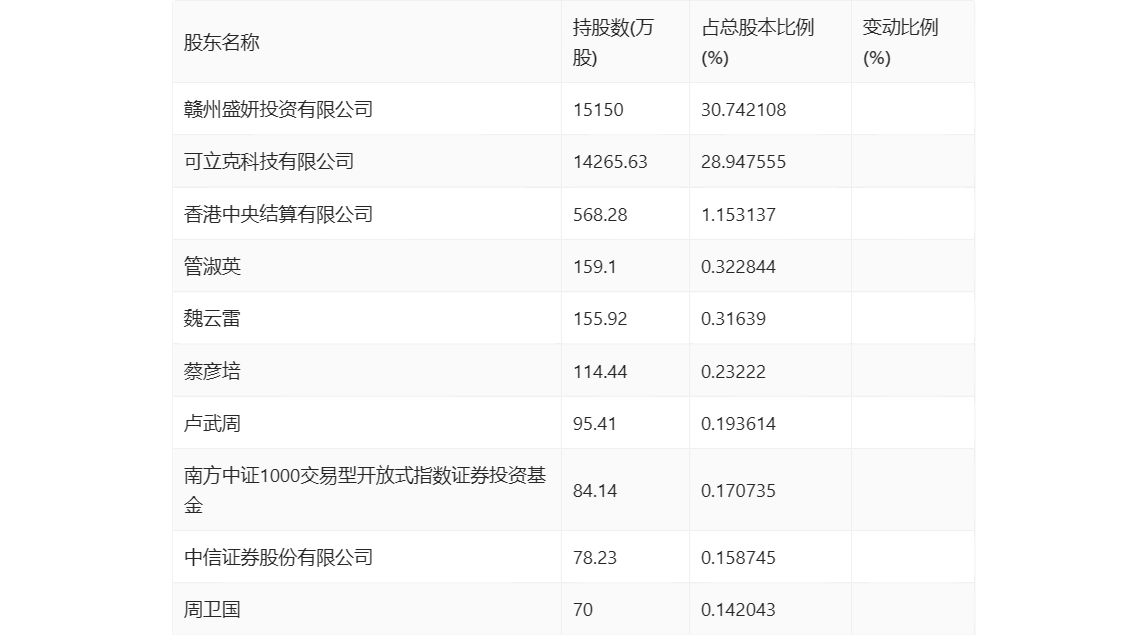Select the value 14265.63
The width and height of the screenshot is (1148, 635).
click(610, 162)
